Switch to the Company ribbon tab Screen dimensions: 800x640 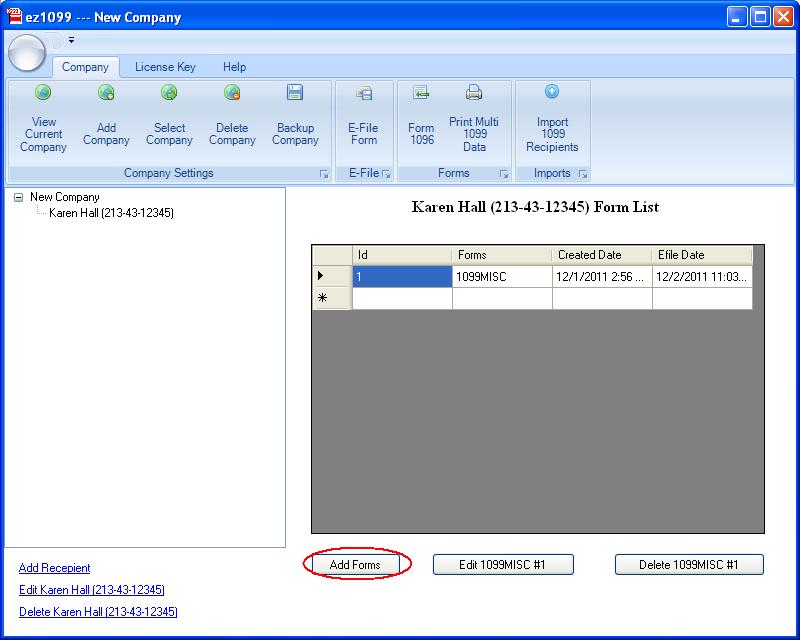pos(85,67)
